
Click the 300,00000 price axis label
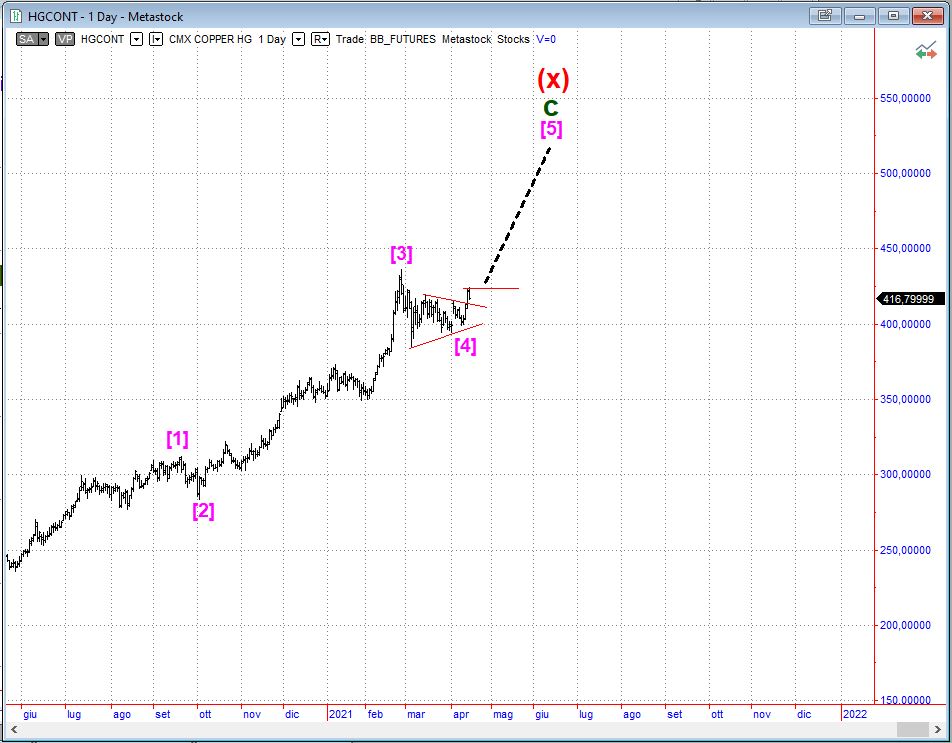click(x=905, y=474)
